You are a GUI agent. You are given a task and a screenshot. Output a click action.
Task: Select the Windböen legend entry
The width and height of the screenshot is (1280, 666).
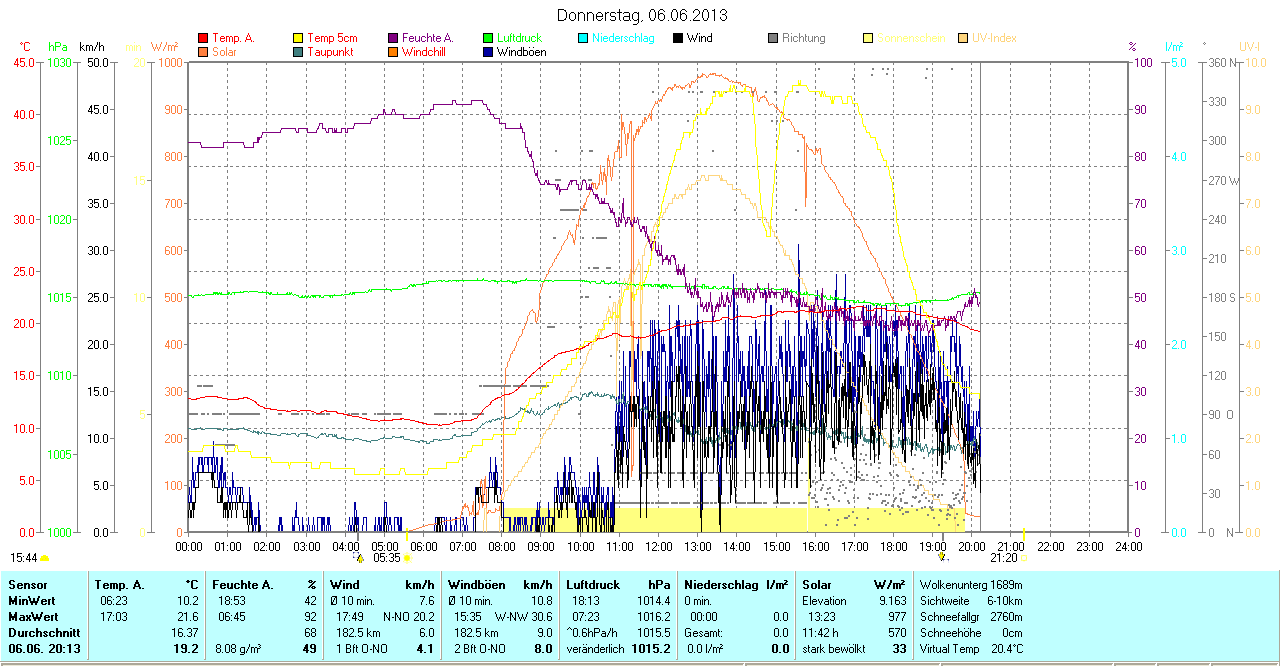click(520, 52)
